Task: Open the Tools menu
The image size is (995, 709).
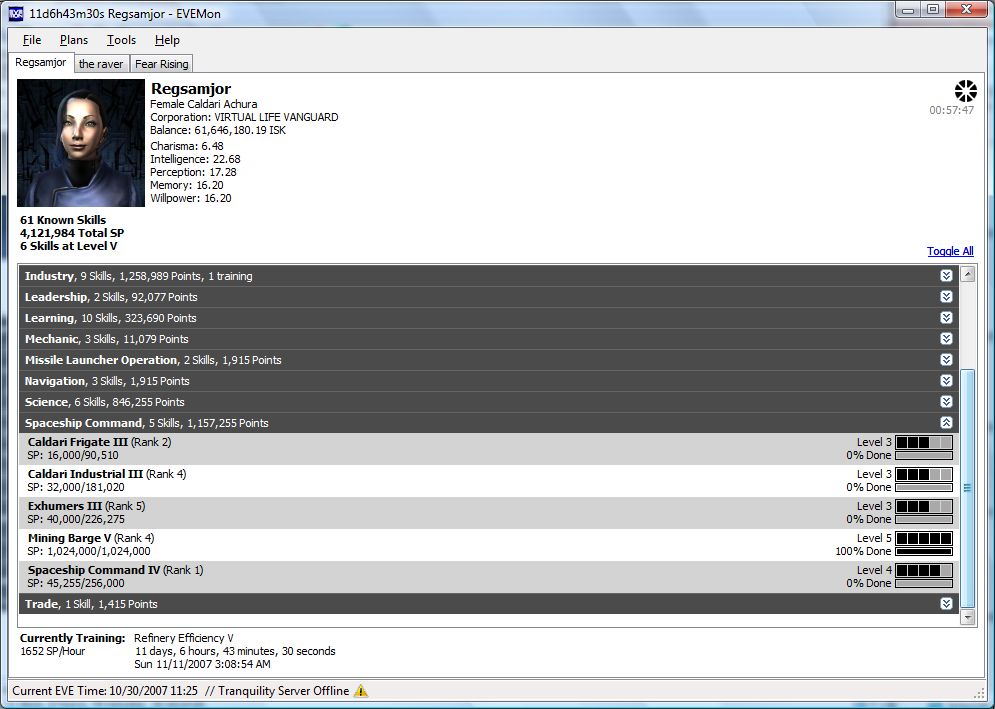Action: (x=121, y=40)
